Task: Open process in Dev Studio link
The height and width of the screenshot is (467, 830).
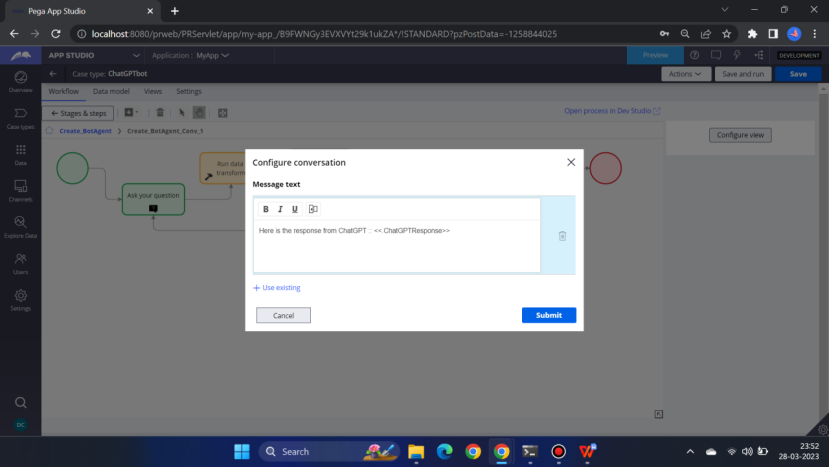Action: 612,111
